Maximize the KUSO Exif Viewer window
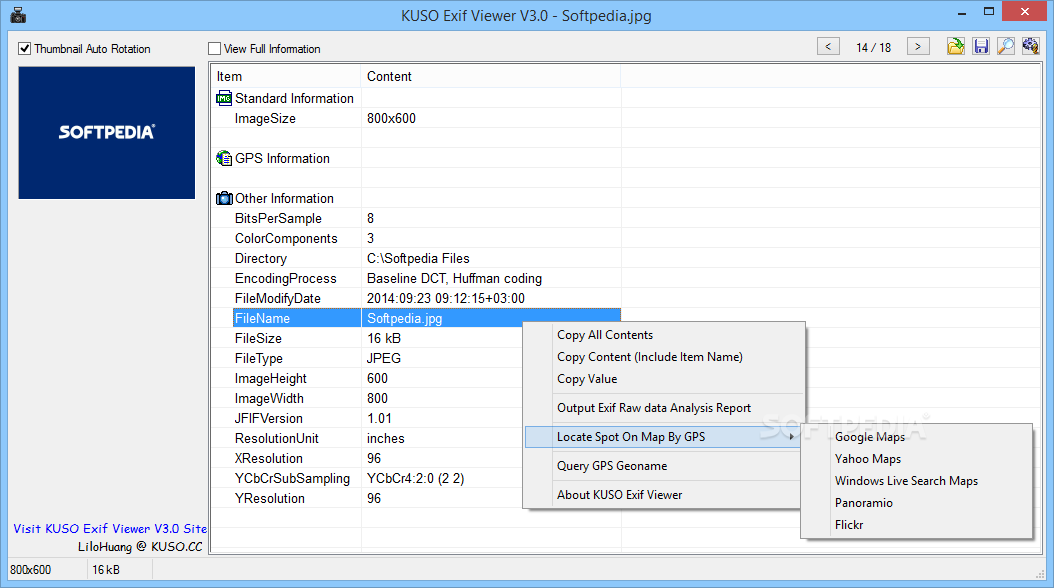The height and width of the screenshot is (588, 1054). (x=988, y=12)
